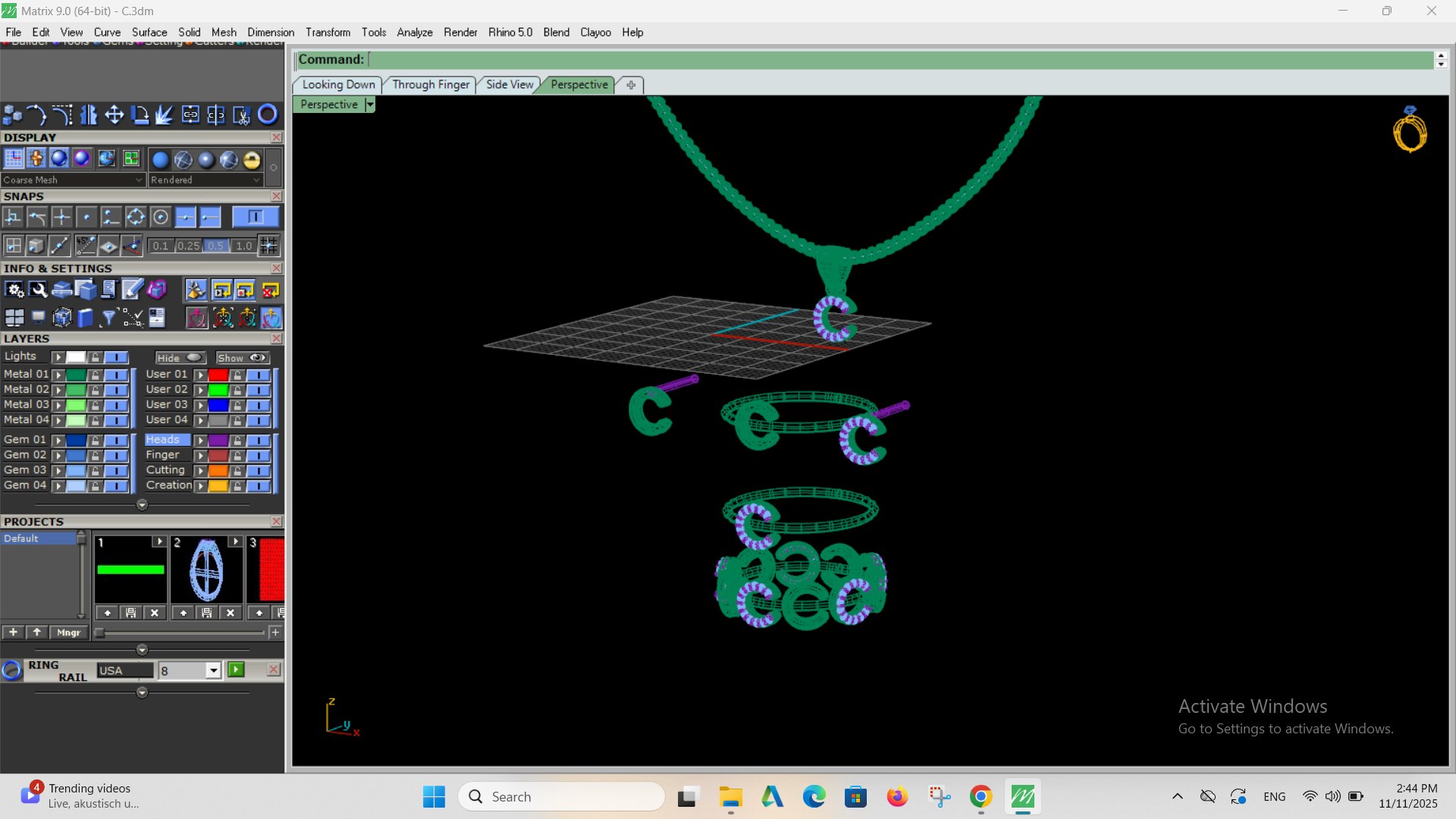Open settings gears icon in Info & Settings
This screenshot has height=819, width=1456.
pyautogui.click(x=14, y=290)
